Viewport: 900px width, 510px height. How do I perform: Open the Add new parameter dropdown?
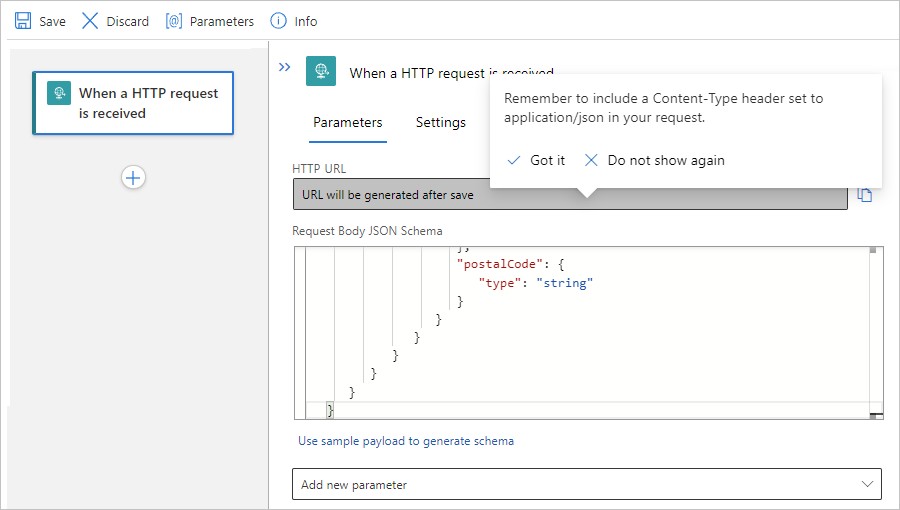click(586, 484)
